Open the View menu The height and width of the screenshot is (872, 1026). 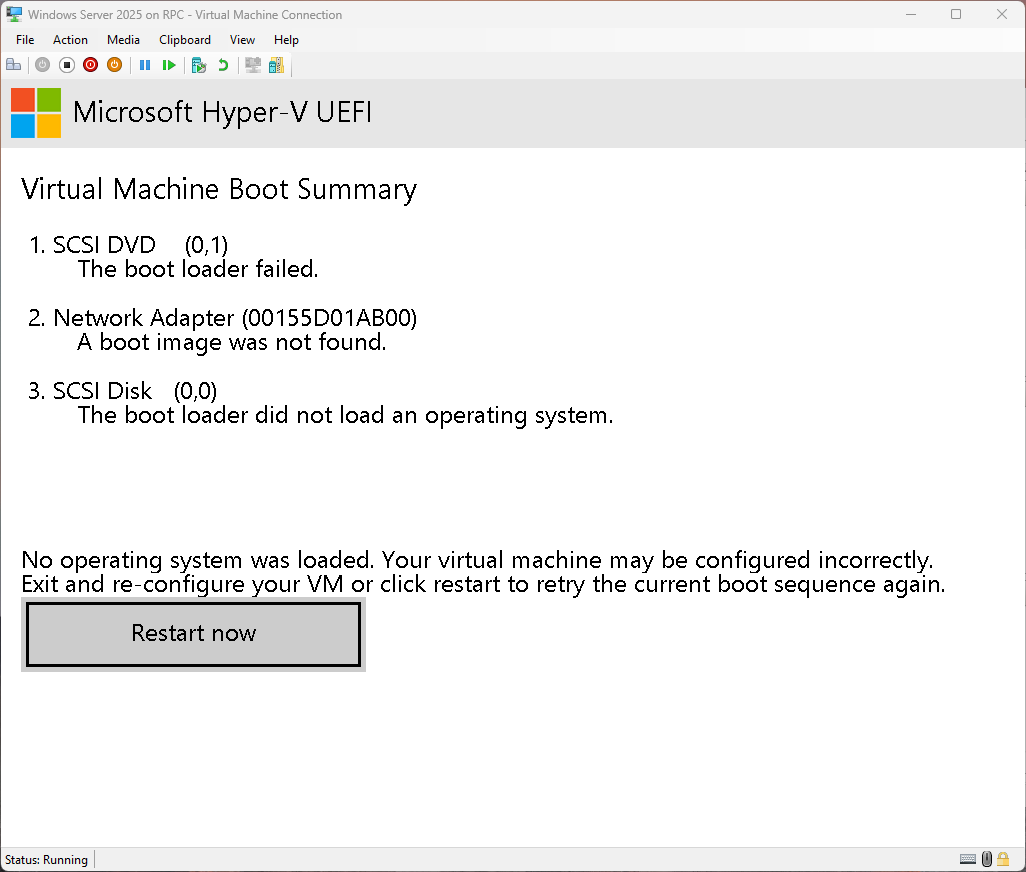pyautogui.click(x=242, y=40)
